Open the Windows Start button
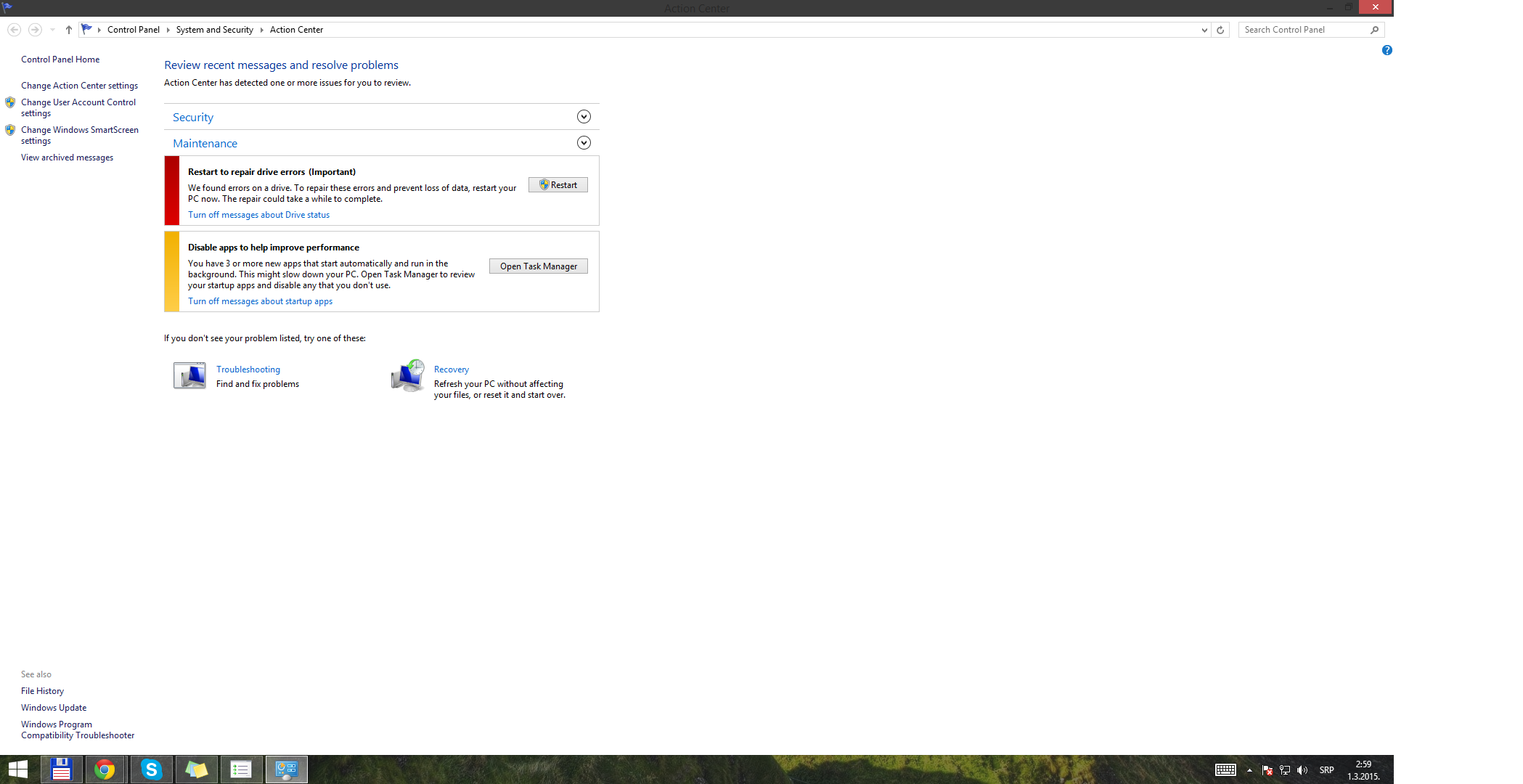This screenshot has height=784, width=1523. click(x=18, y=769)
